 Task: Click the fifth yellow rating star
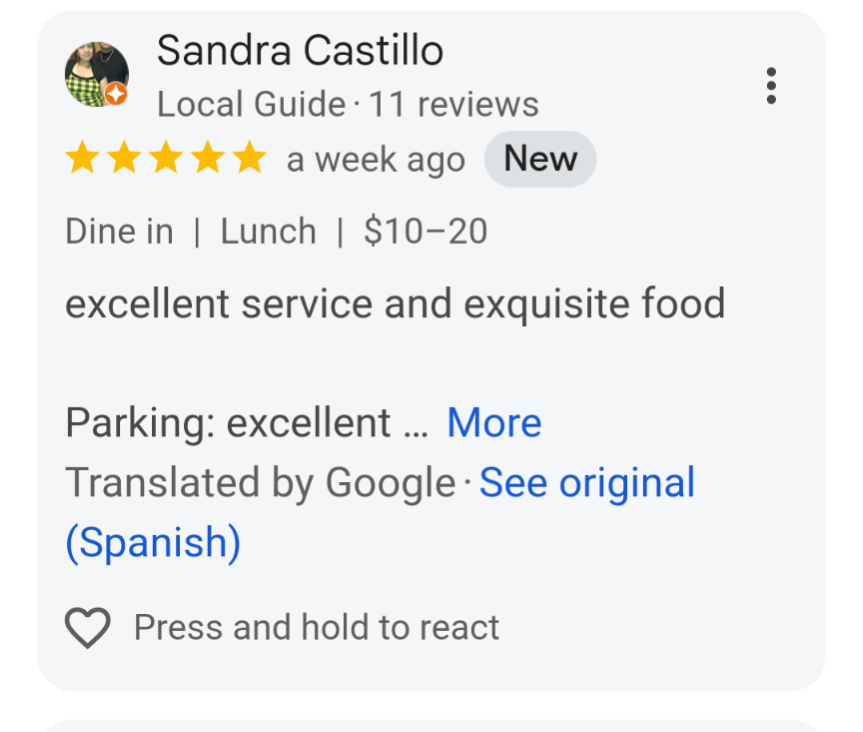(x=248, y=159)
